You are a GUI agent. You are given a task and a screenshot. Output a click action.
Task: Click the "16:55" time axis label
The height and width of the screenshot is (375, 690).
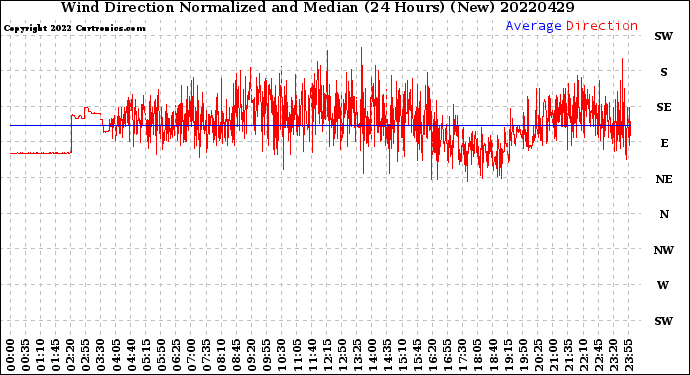coord(448,355)
